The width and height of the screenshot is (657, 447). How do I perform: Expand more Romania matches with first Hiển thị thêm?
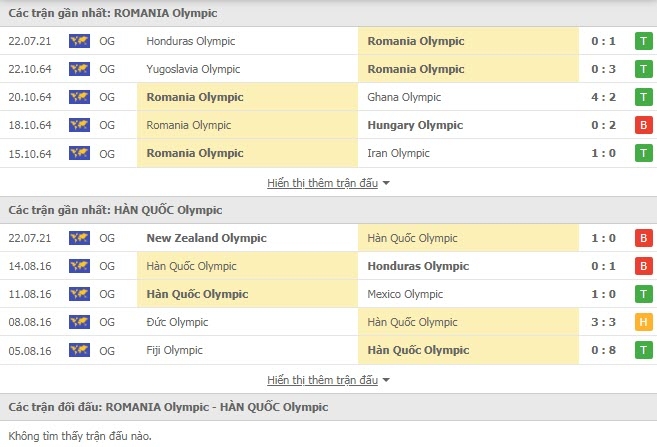322,183
